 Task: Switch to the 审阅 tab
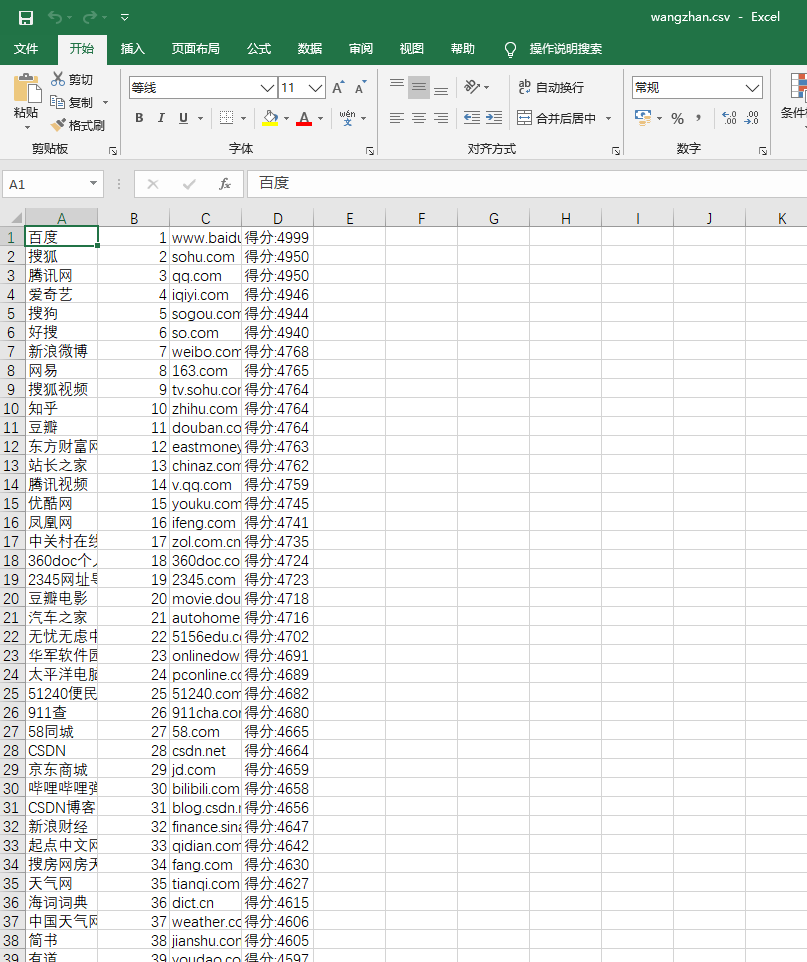361,48
